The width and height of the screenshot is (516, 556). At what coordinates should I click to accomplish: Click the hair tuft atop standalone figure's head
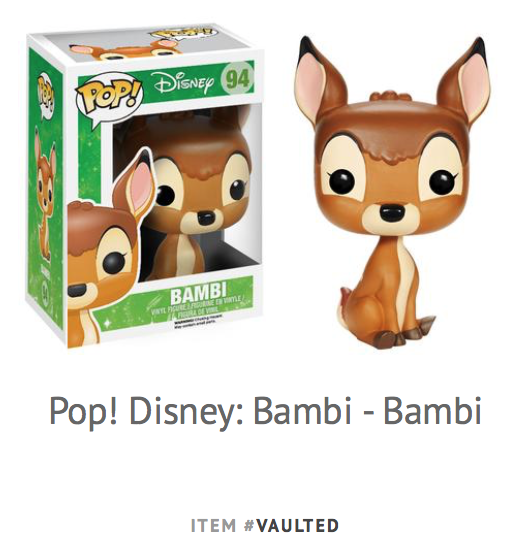click(x=388, y=97)
